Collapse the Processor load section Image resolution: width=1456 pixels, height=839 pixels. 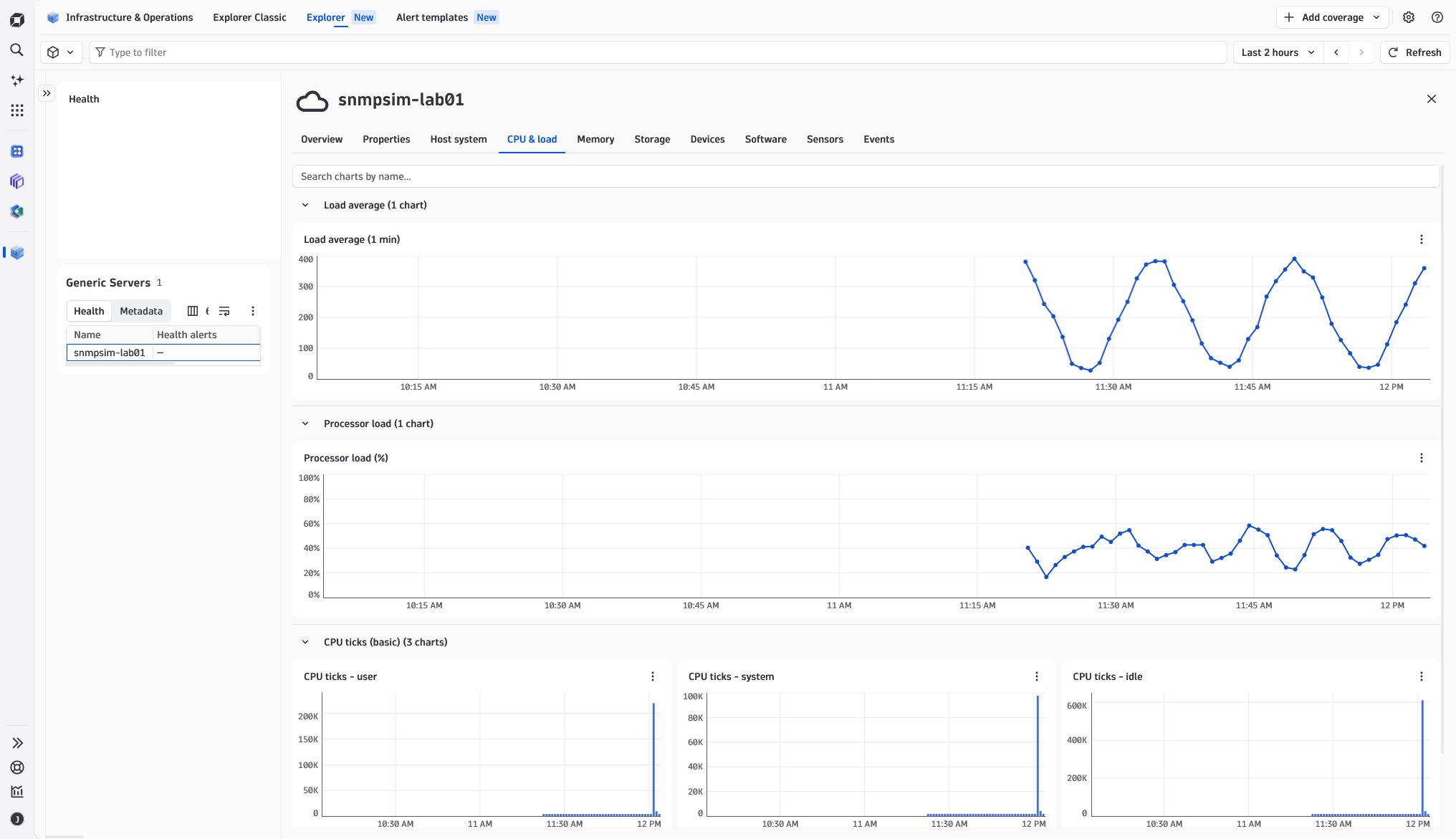click(305, 423)
